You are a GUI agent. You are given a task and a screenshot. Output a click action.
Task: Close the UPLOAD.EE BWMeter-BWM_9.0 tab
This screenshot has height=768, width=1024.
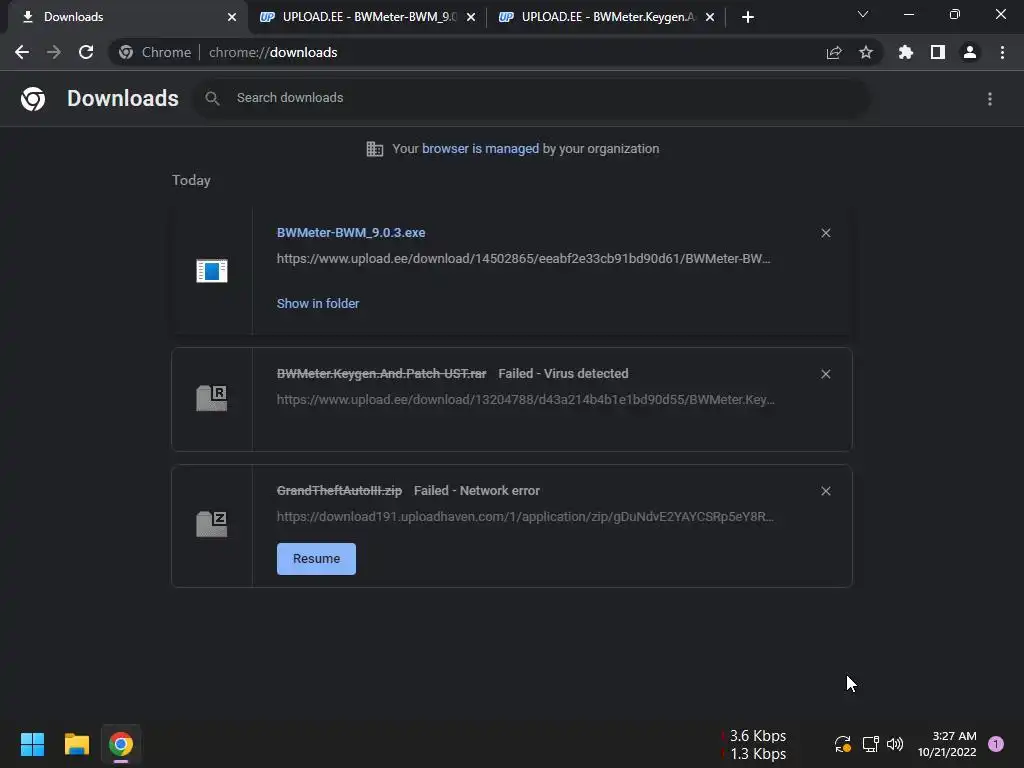point(471,17)
